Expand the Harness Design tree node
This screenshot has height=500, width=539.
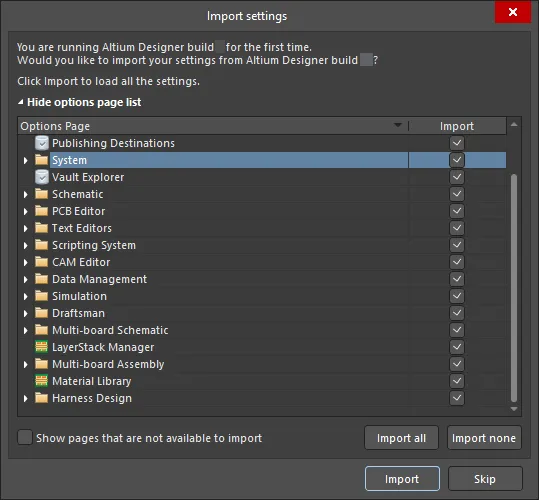(25, 398)
